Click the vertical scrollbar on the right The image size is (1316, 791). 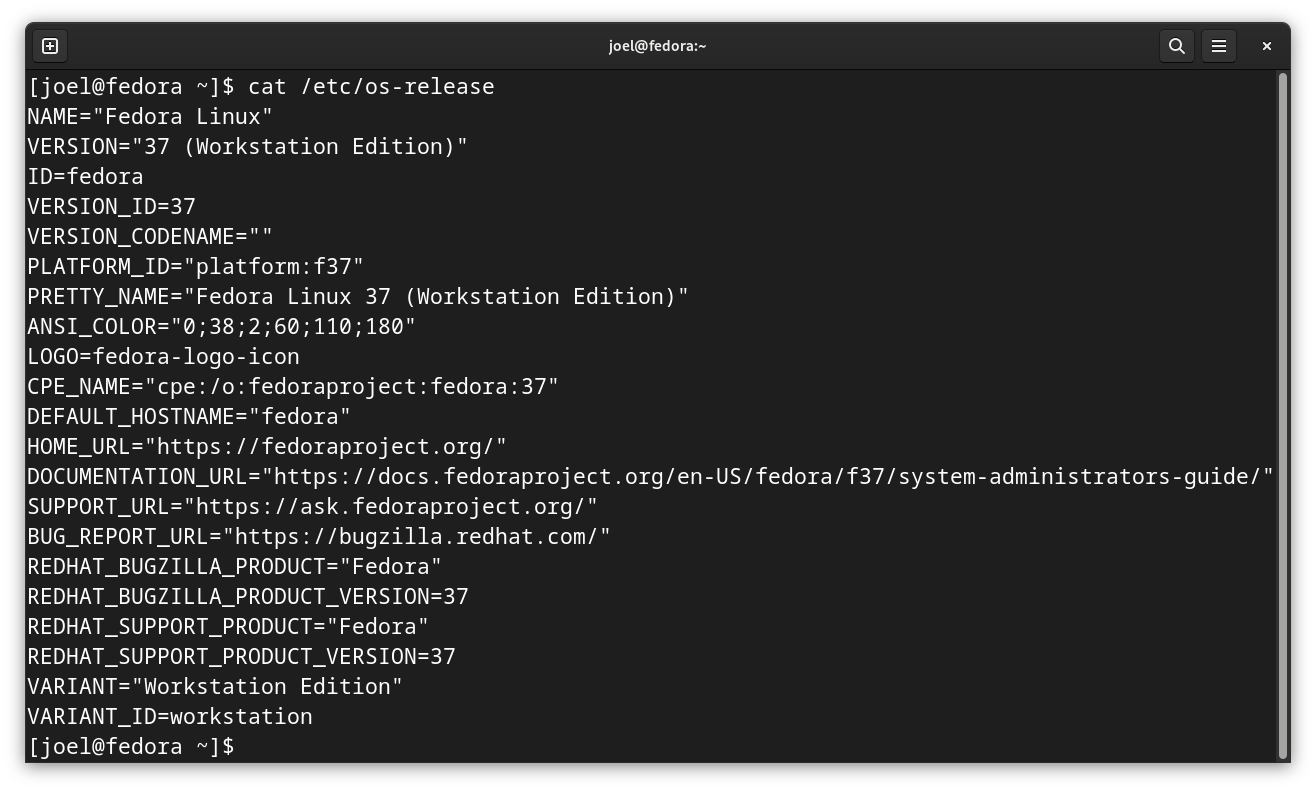(x=1283, y=400)
